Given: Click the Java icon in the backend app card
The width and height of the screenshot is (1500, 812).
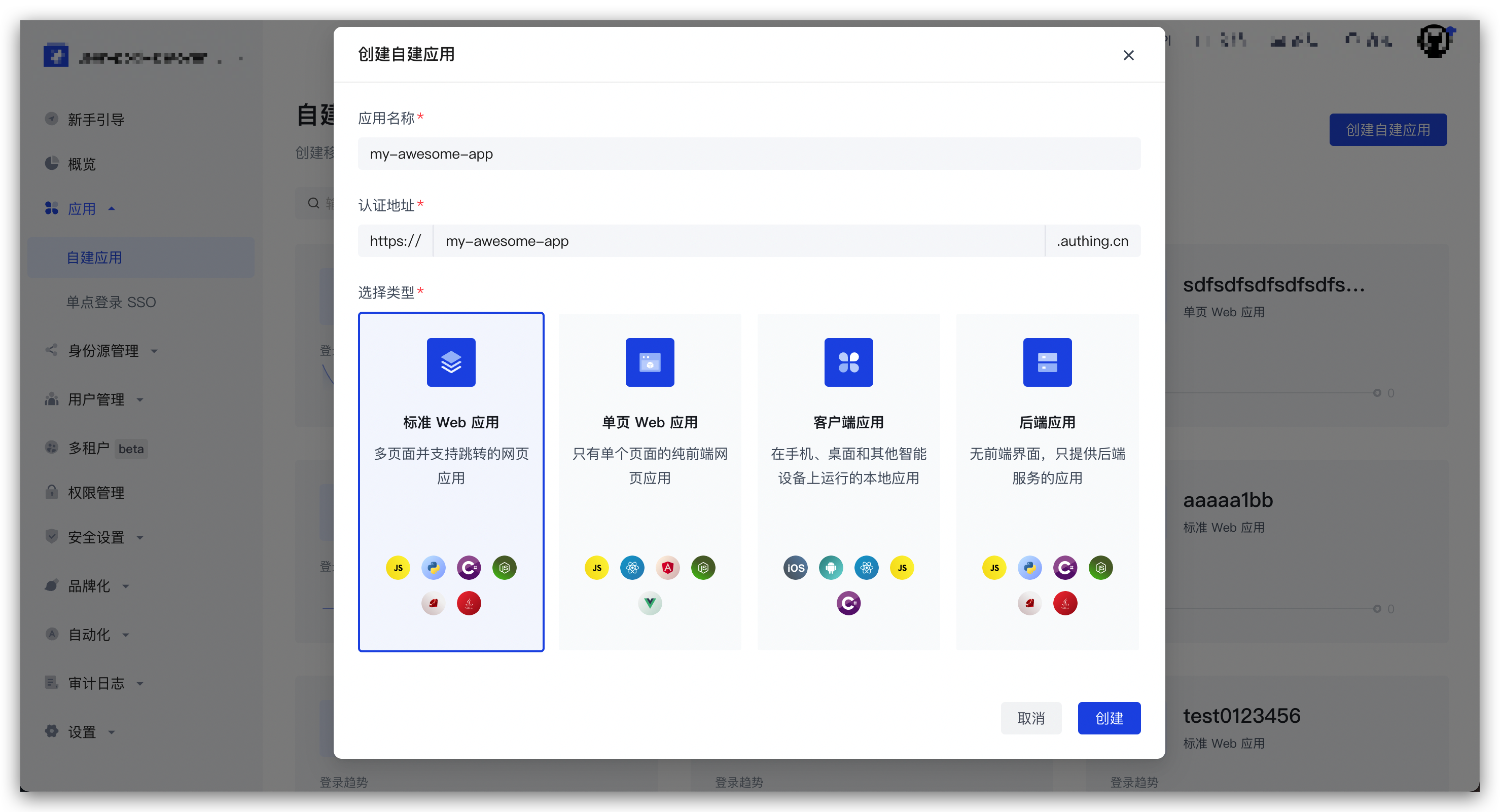Looking at the screenshot, I should (x=1065, y=603).
